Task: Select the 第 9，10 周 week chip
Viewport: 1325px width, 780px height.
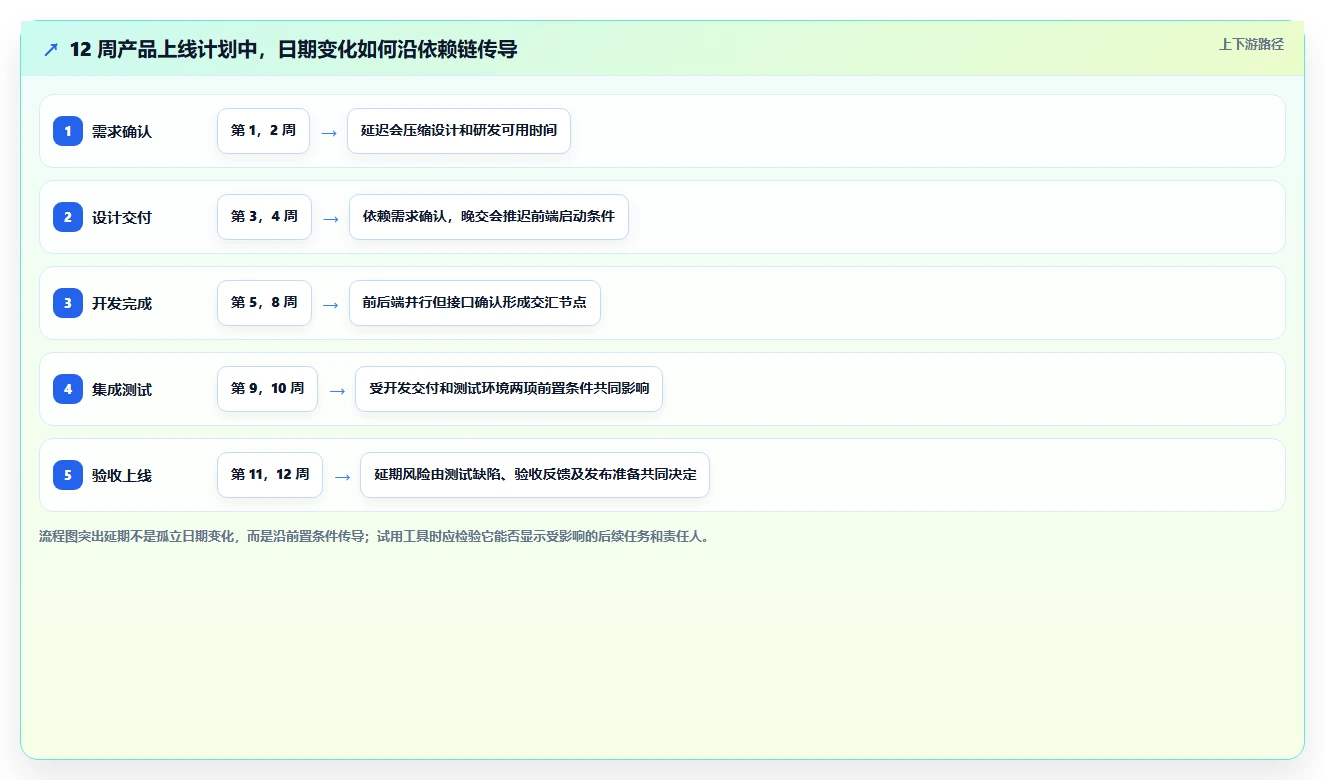Action: pyautogui.click(x=267, y=389)
